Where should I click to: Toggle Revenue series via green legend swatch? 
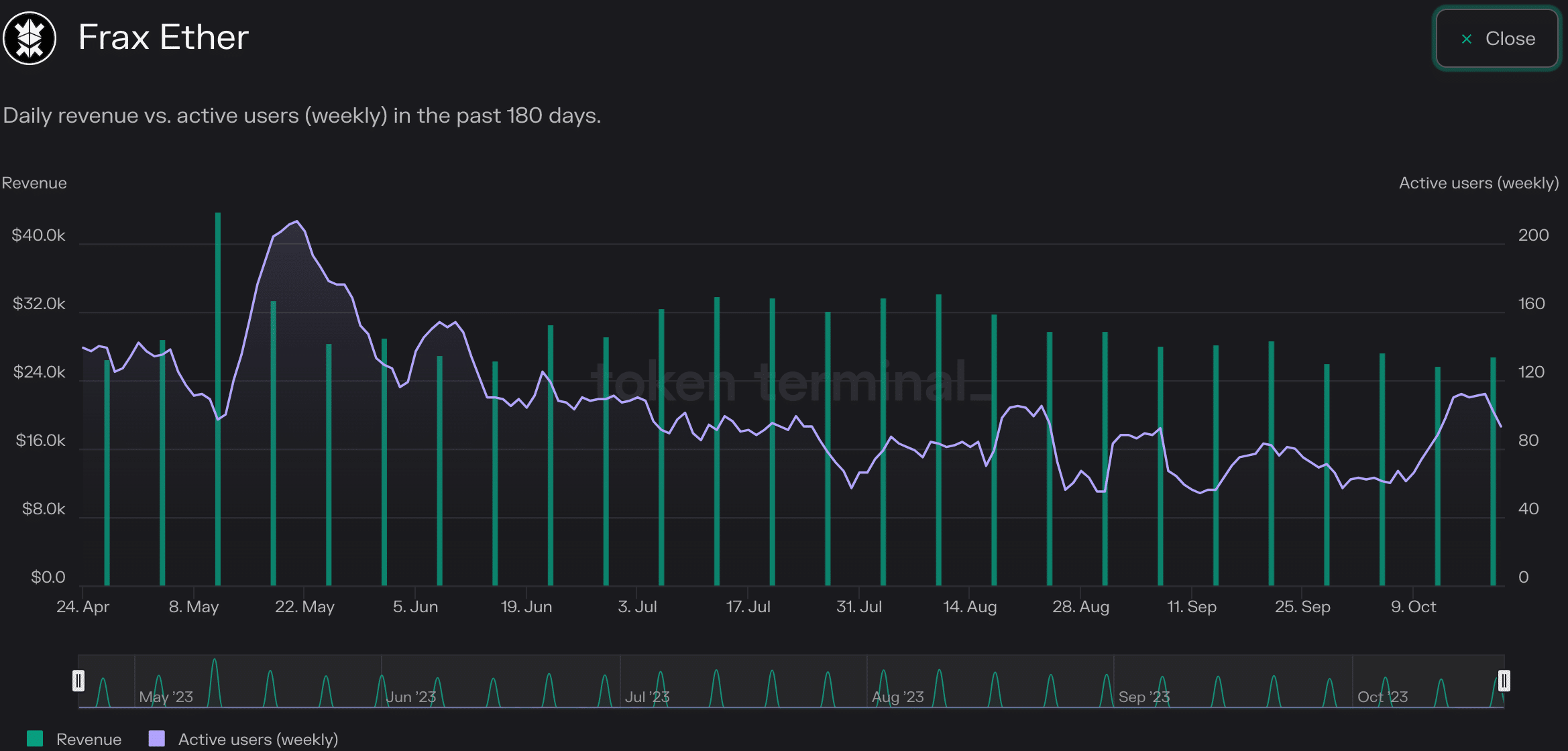(x=35, y=738)
